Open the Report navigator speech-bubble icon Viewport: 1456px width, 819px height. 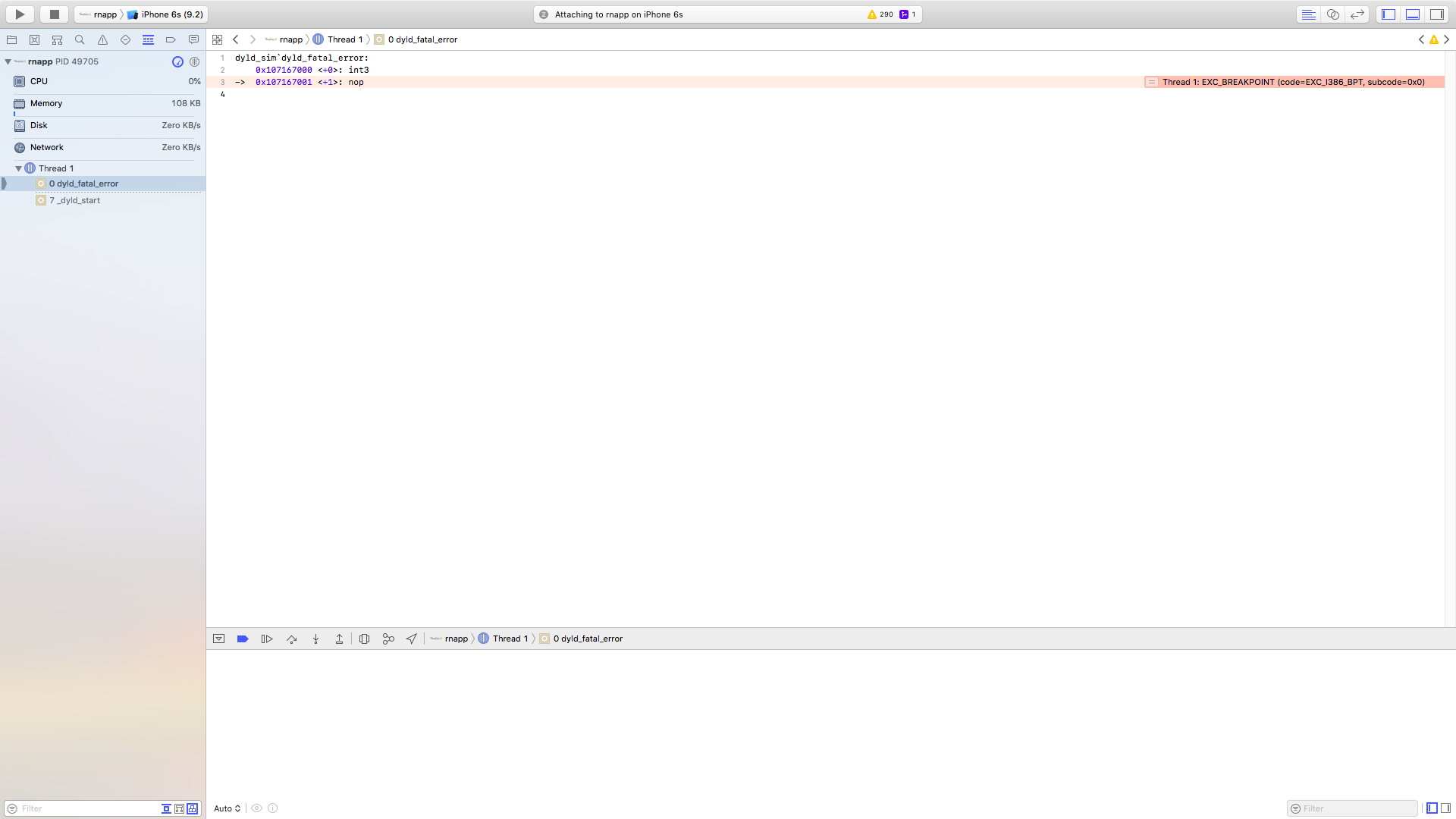193,39
